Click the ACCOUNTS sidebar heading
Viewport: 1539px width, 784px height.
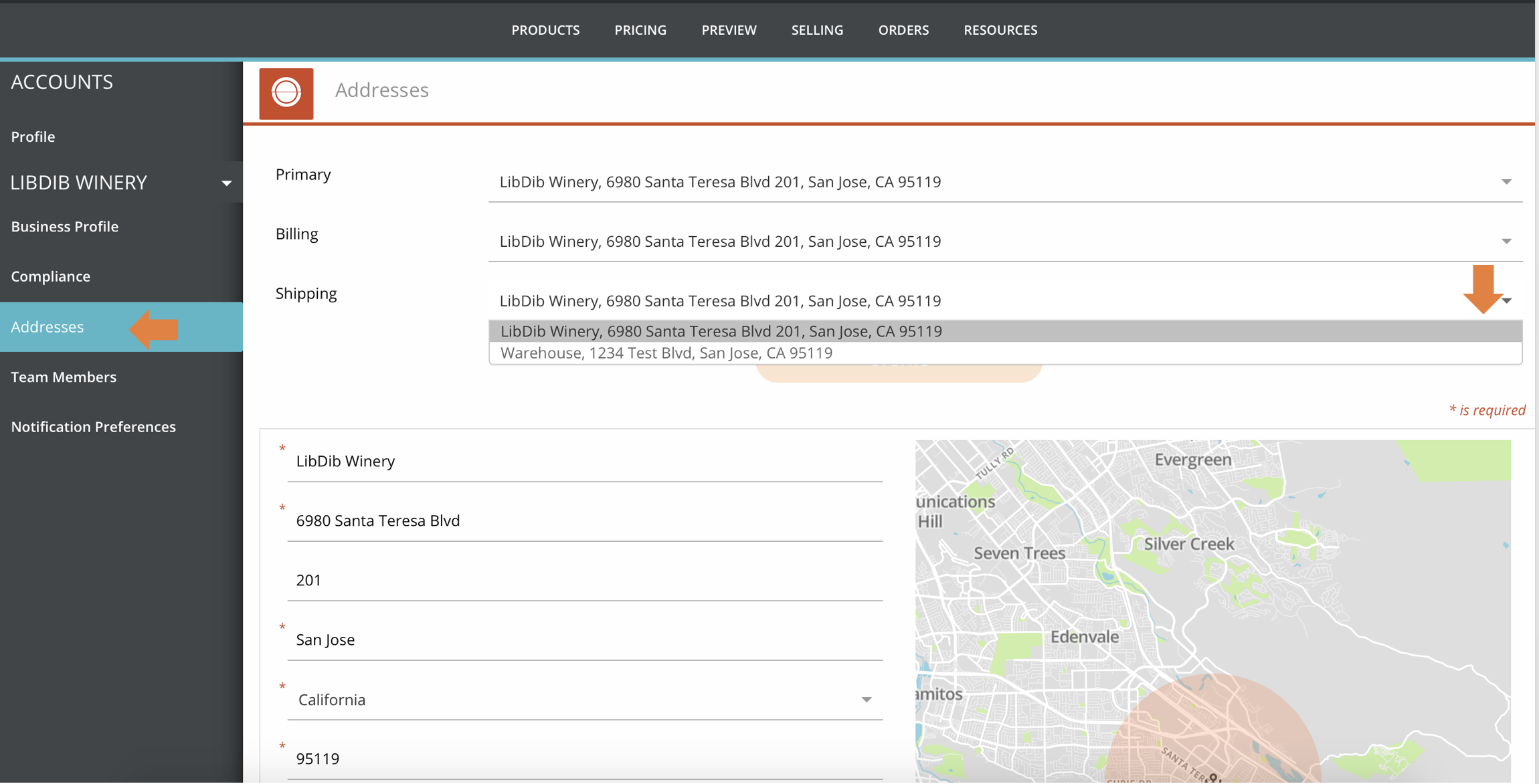62,82
